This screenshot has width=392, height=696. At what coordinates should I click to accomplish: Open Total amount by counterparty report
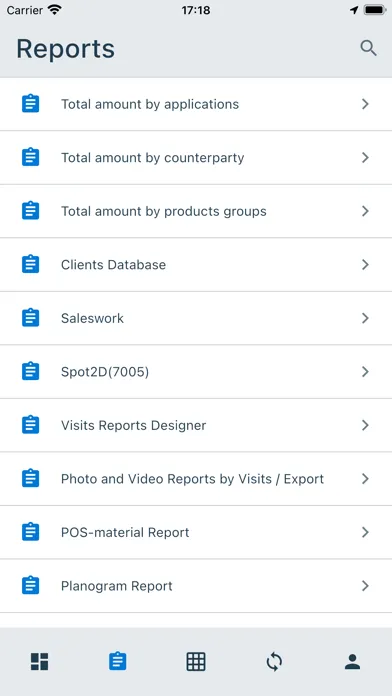click(196, 158)
